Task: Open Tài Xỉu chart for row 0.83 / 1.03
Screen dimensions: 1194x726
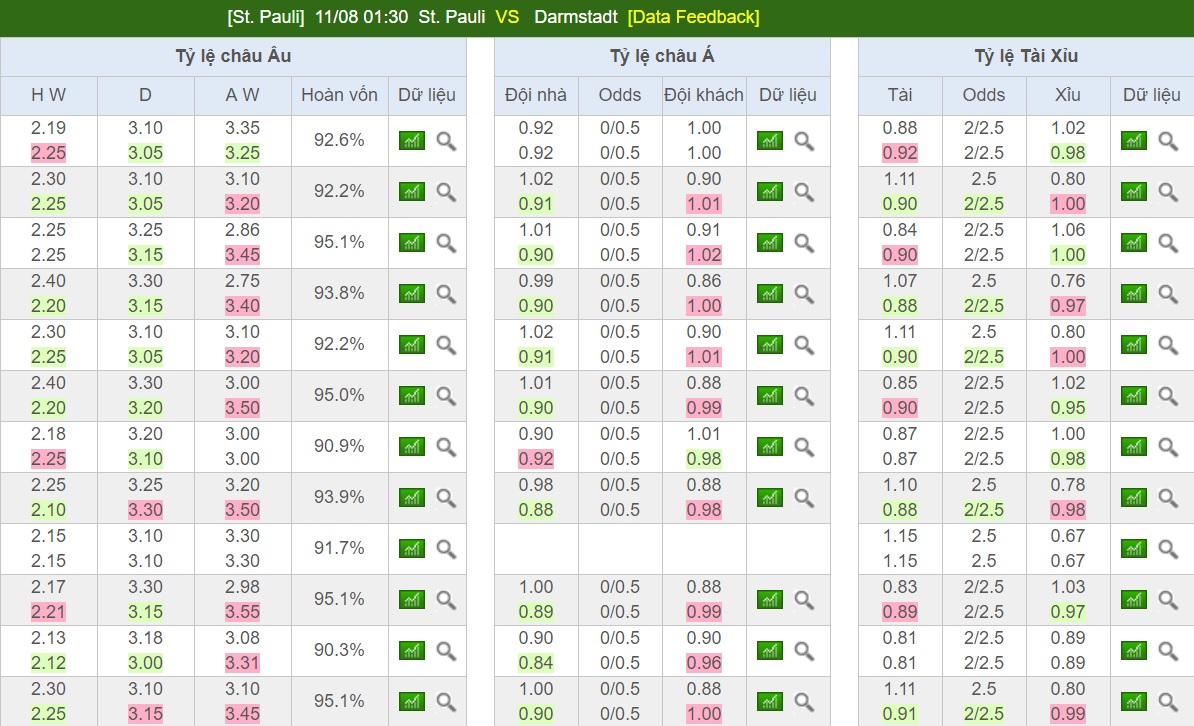Action: 1134,600
